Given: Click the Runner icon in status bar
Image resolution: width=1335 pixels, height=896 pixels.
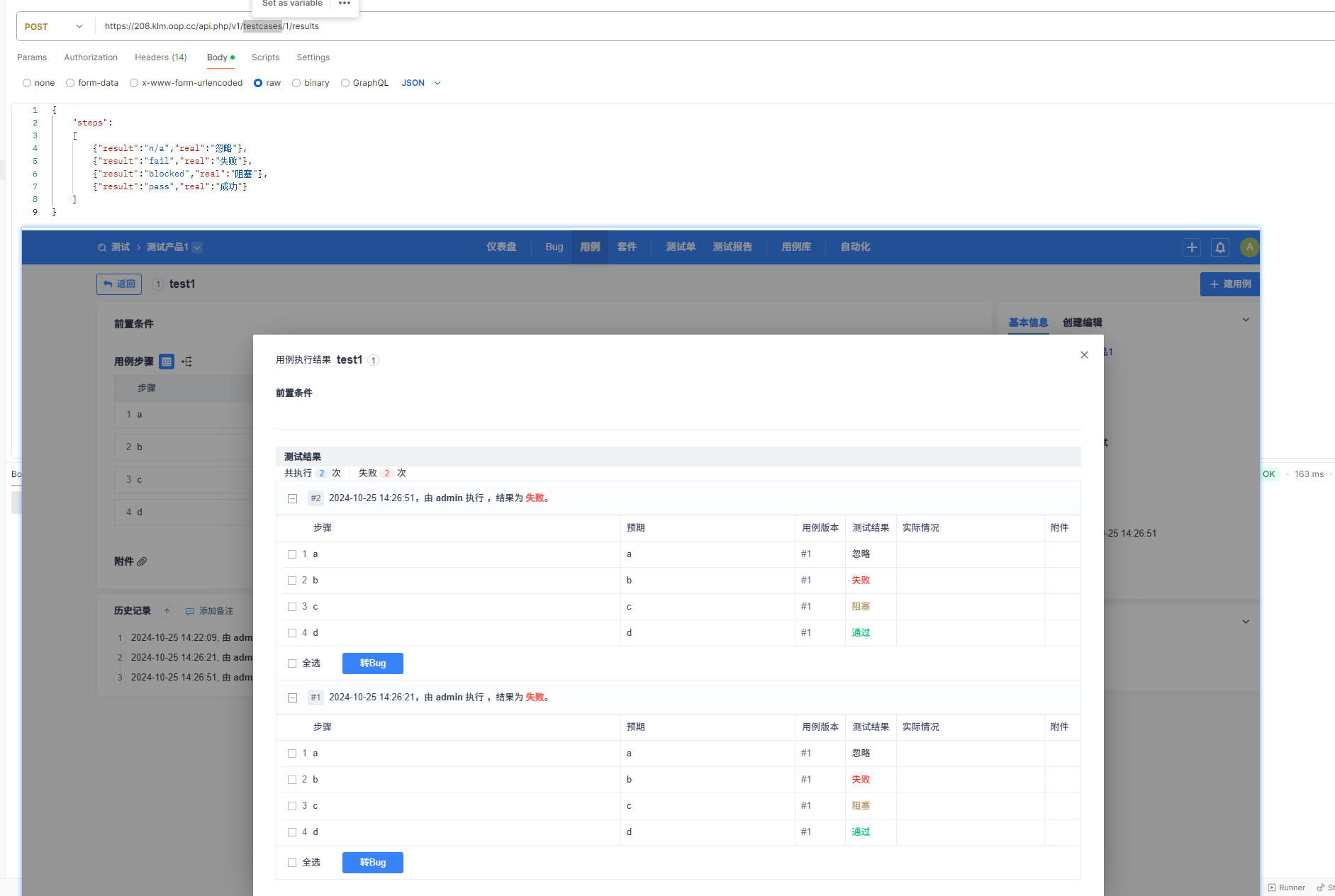Looking at the screenshot, I should [1271, 887].
